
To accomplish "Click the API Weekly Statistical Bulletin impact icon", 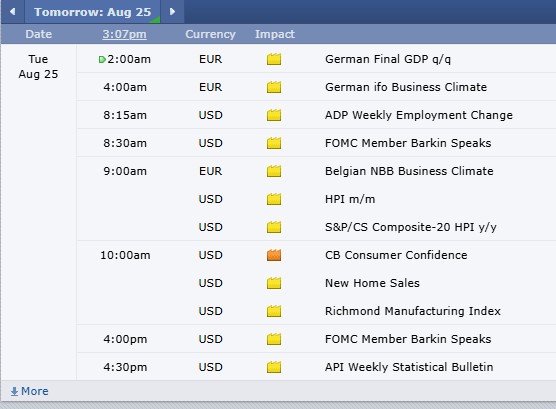I will click(274, 367).
